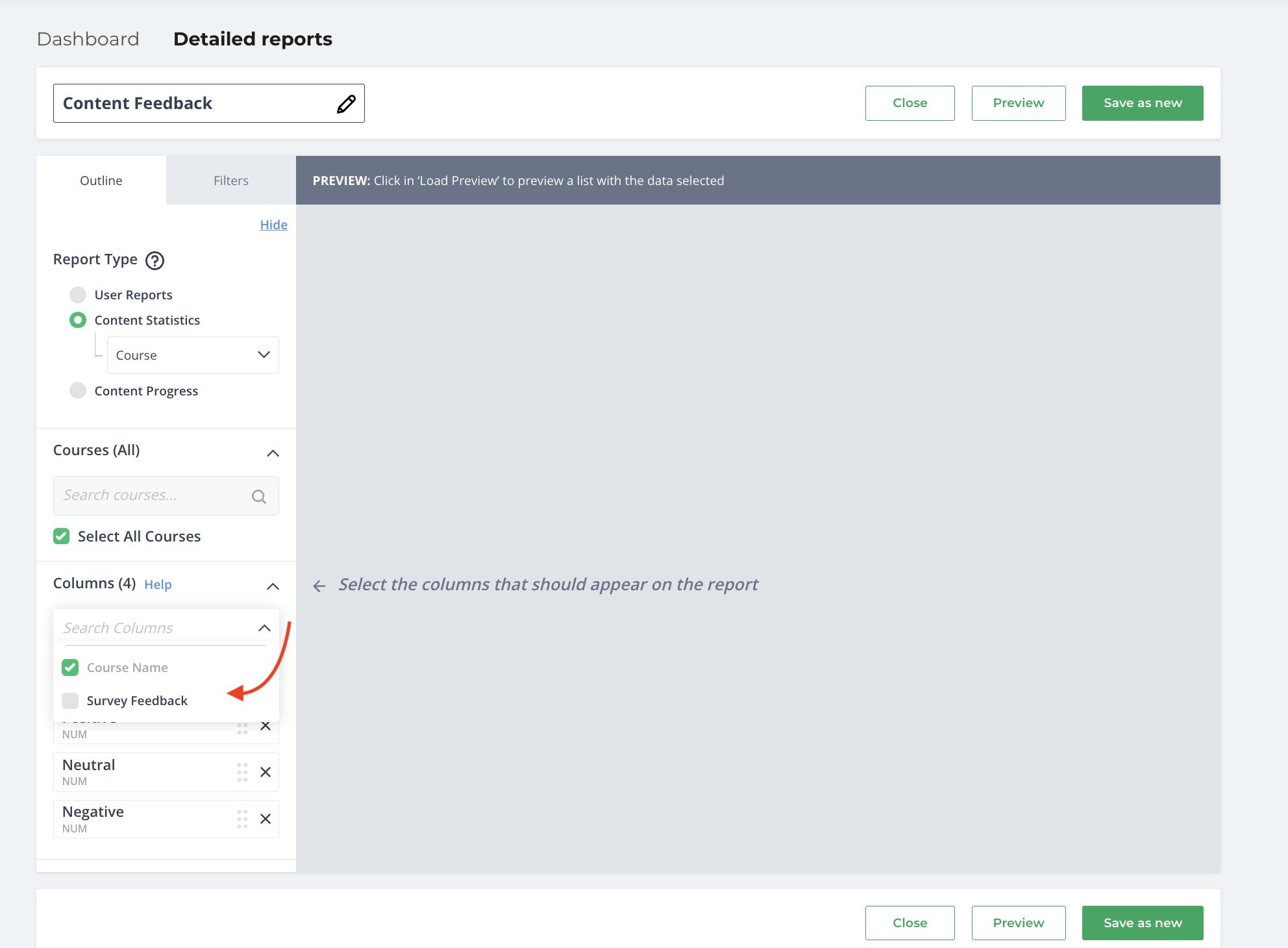Select Content Statistics radio button
This screenshot has width=1288, height=948.
(78, 320)
